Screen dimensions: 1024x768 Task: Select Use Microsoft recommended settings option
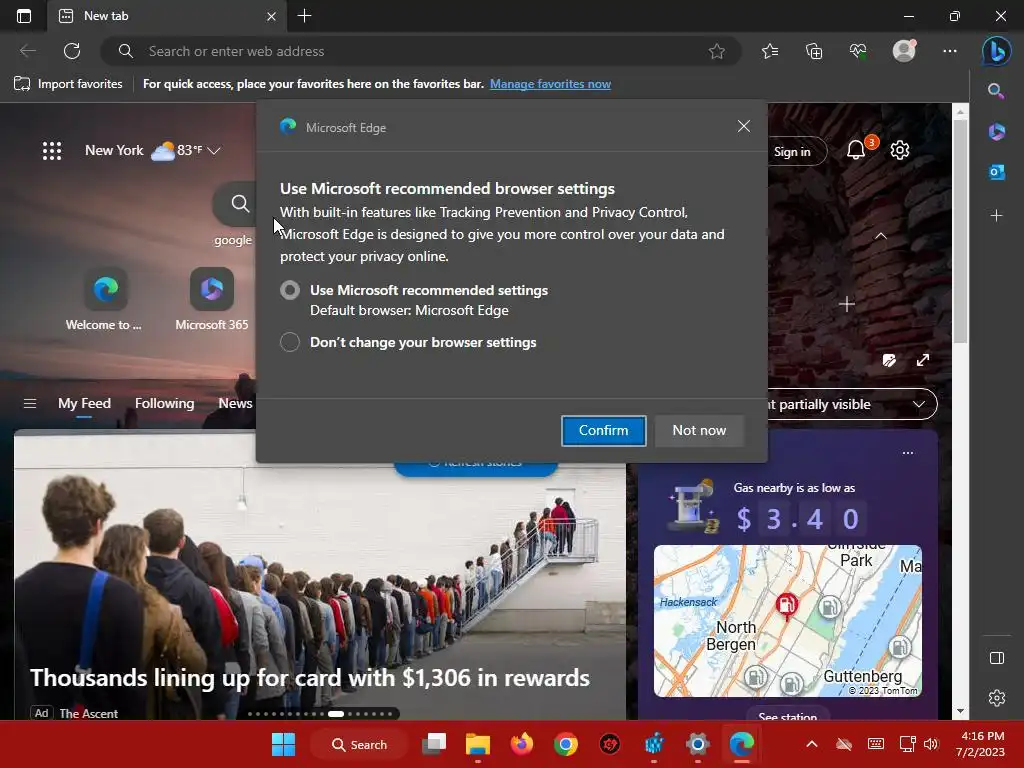pos(290,290)
